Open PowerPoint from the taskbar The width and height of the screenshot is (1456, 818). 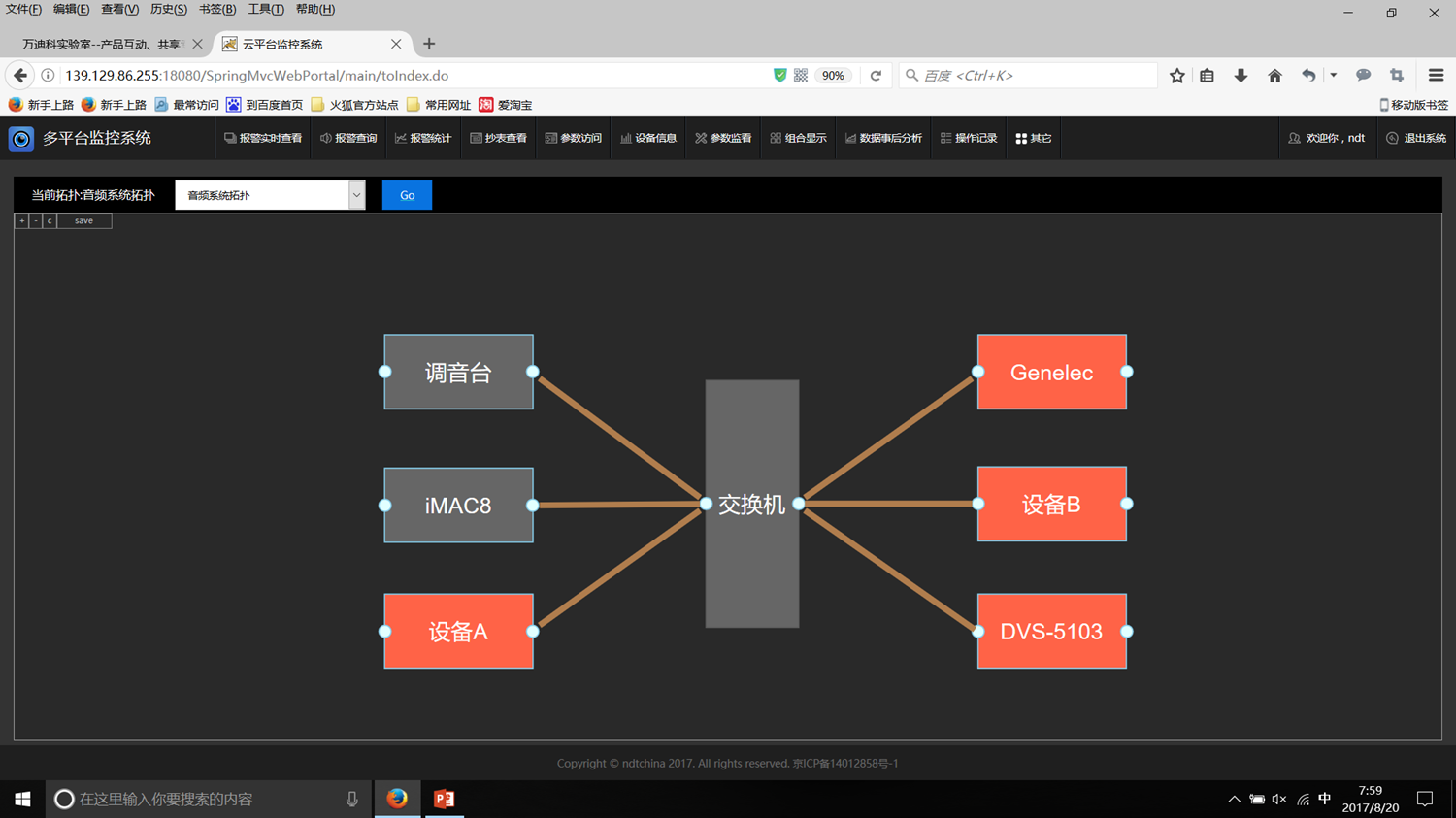point(444,799)
